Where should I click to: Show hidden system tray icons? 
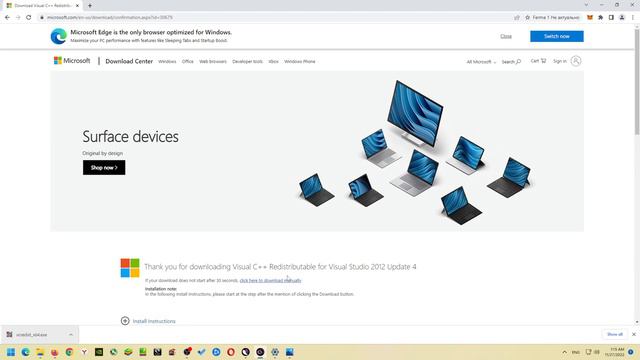pyautogui.click(x=564, y=352)
